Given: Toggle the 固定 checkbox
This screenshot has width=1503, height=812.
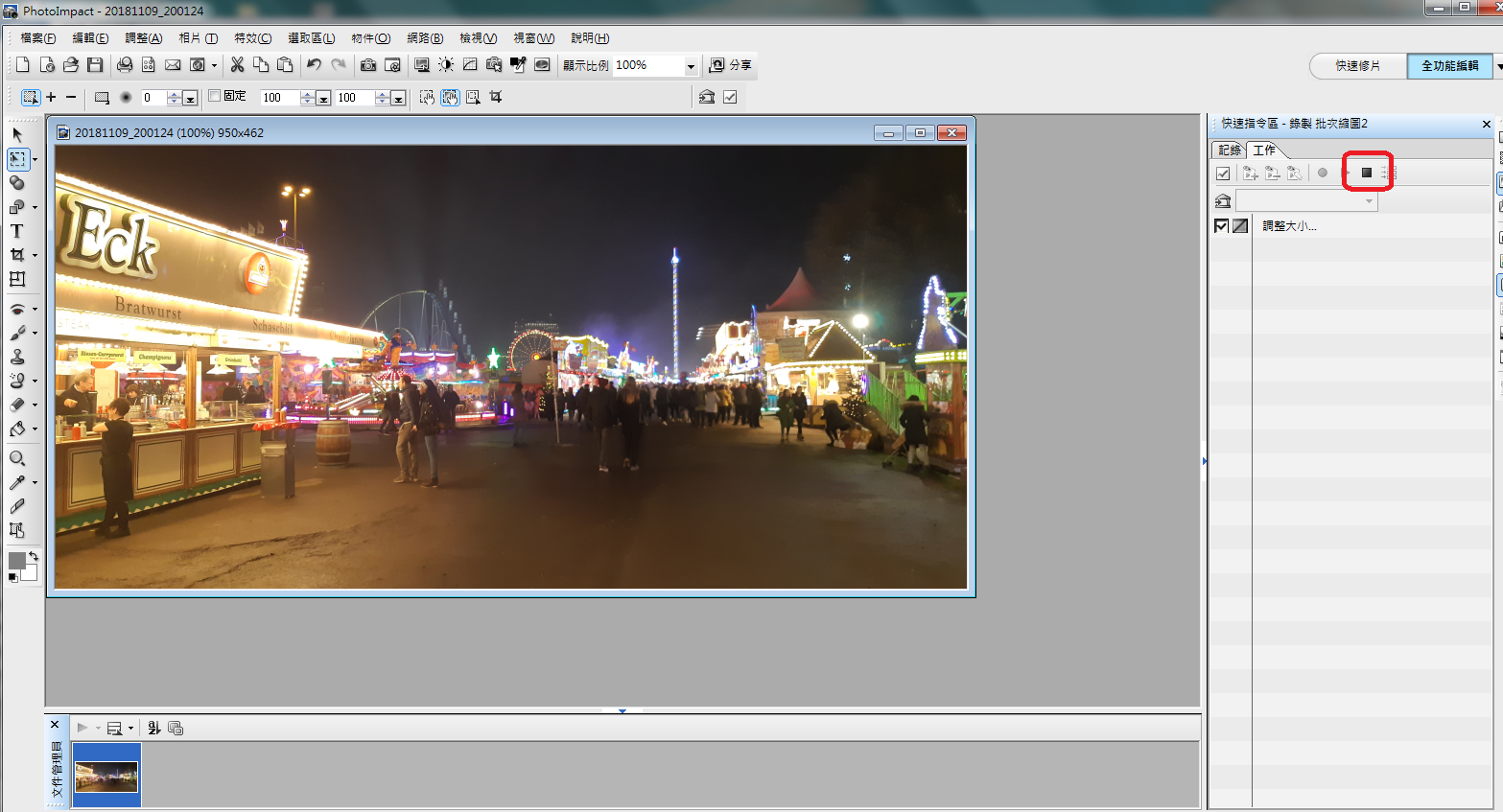Looking at the screenshot, I should 215,96.
